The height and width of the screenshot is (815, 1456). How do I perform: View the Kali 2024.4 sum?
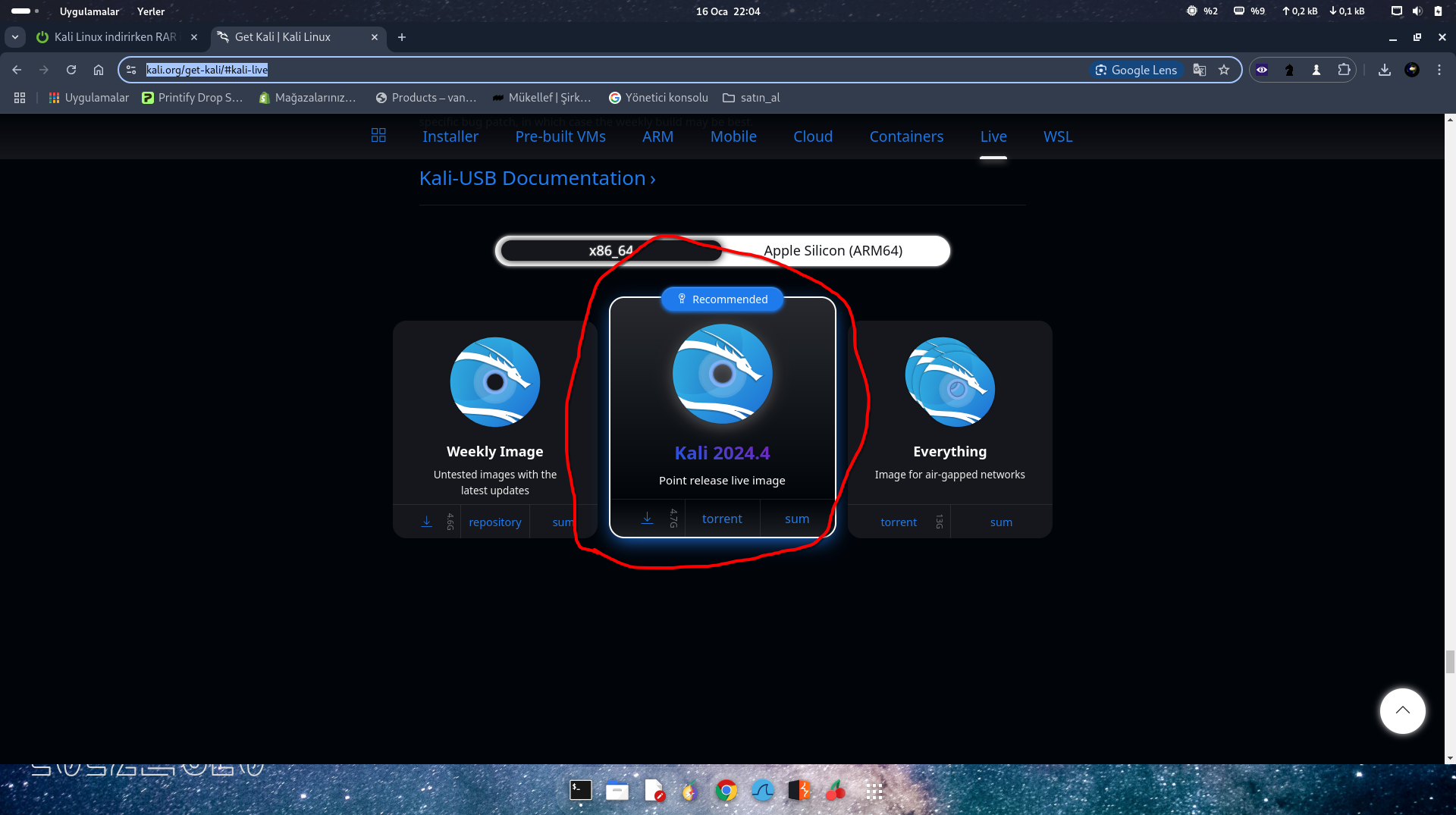pos(797,519)
